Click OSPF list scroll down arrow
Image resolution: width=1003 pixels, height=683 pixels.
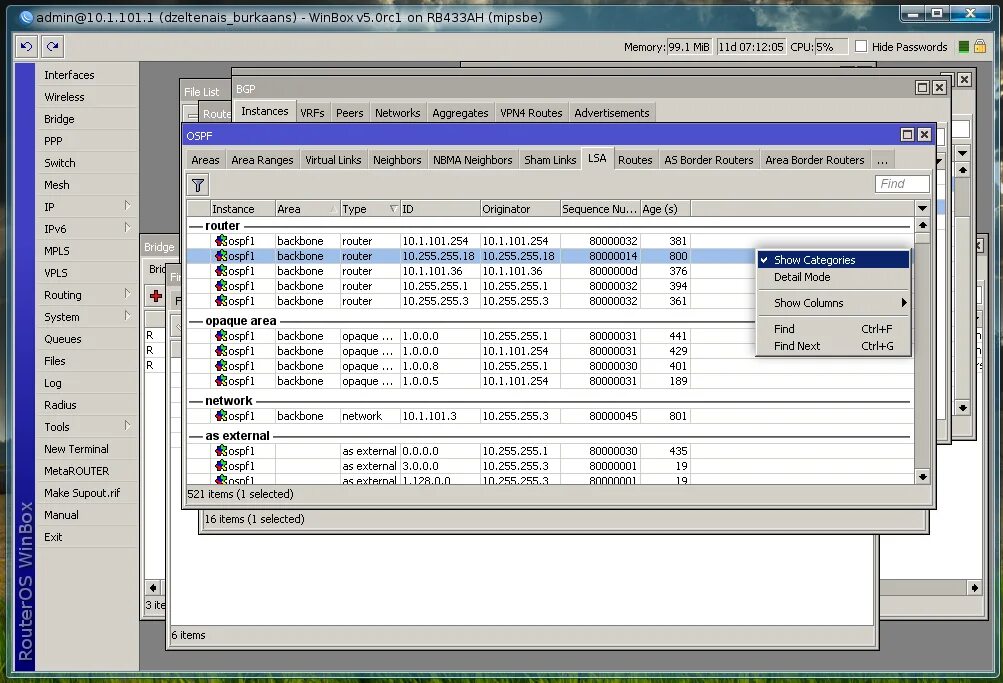point(922,476)
